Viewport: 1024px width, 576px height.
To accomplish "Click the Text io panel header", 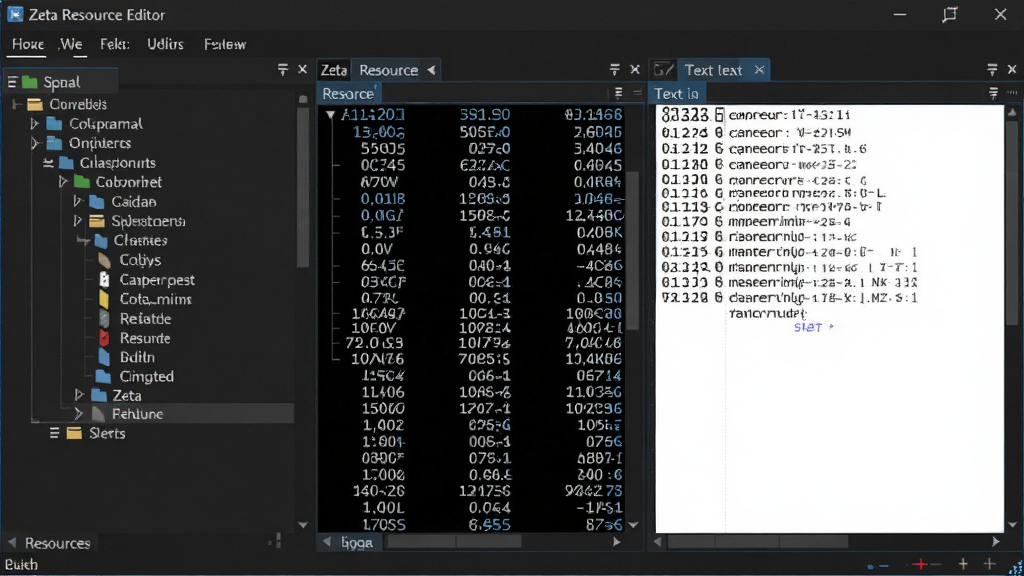I will click(677, 93).
